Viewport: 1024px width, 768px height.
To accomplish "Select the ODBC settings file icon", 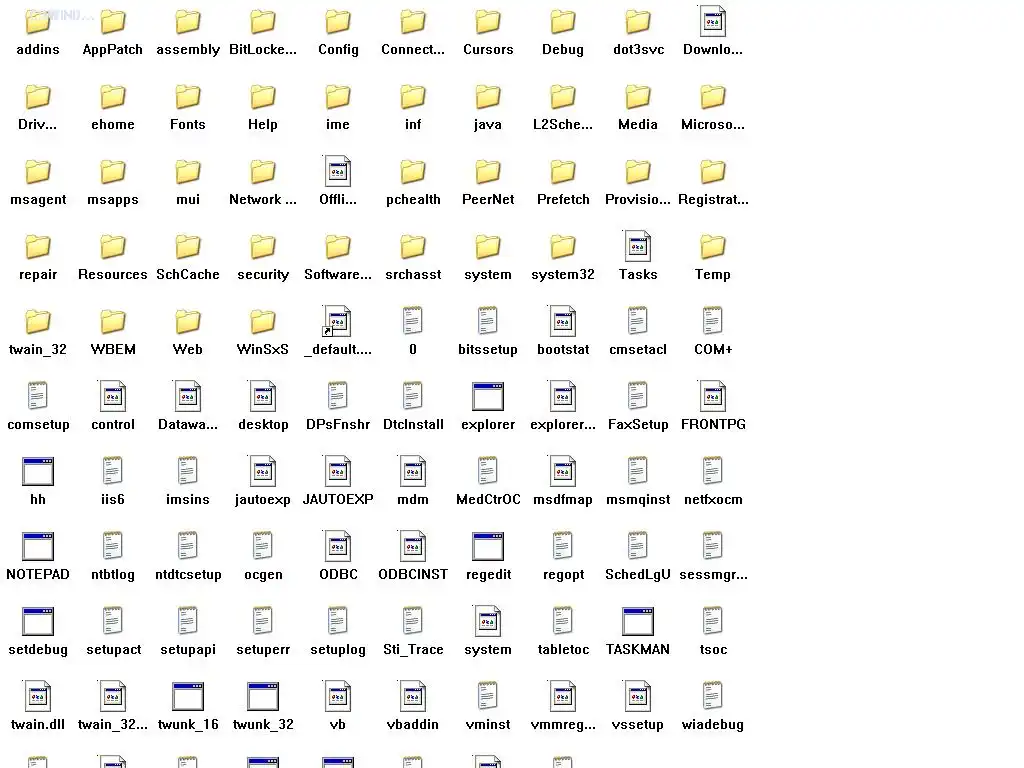I will point(338,547).
